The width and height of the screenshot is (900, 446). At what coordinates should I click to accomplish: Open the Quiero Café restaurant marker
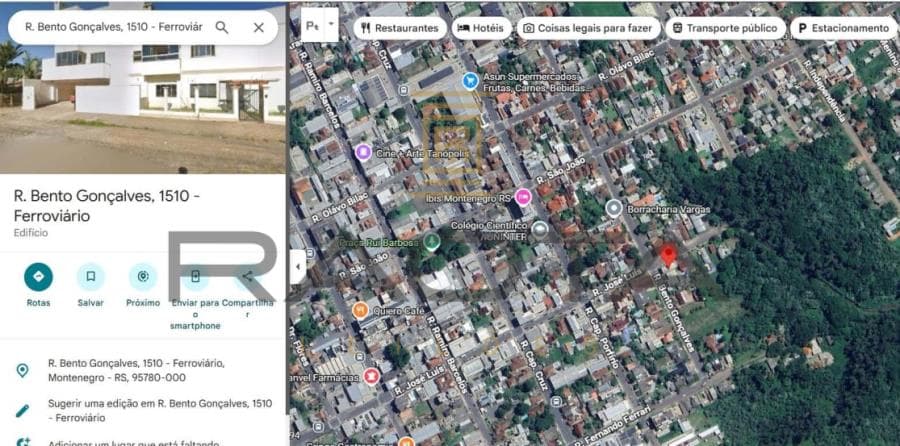360,311
